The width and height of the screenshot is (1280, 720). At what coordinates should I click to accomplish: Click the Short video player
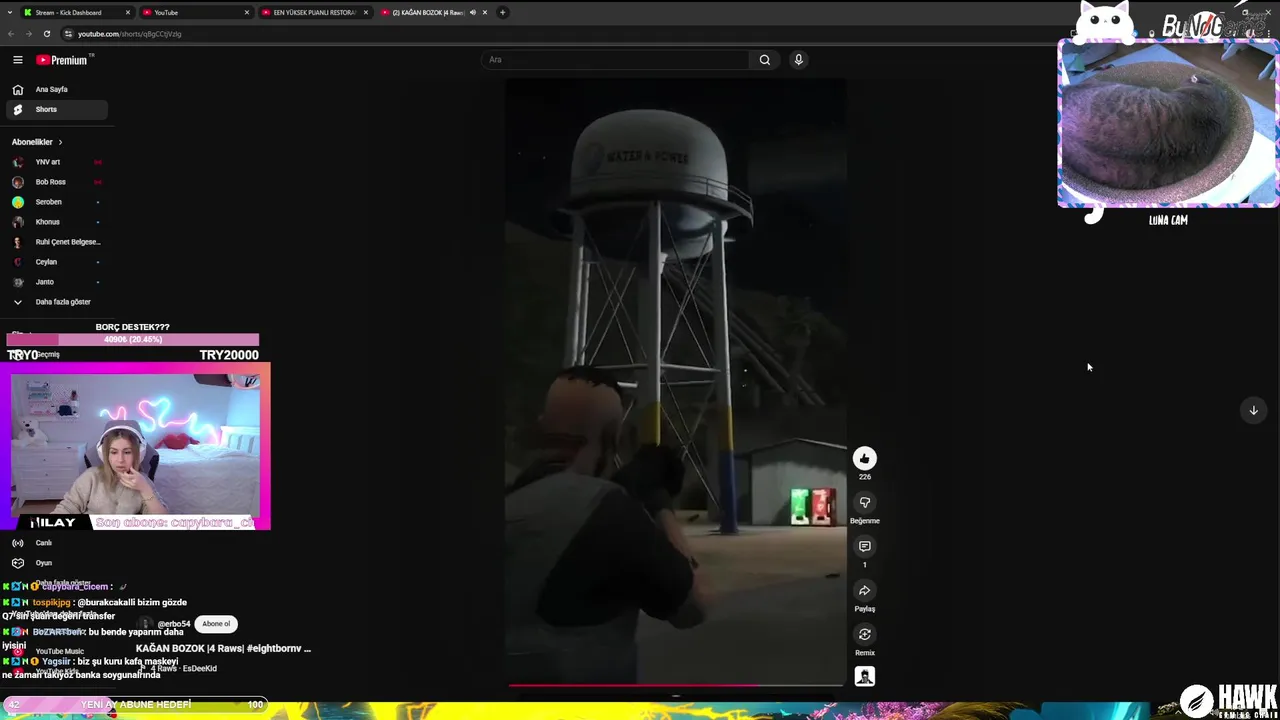tap(675, 382)
